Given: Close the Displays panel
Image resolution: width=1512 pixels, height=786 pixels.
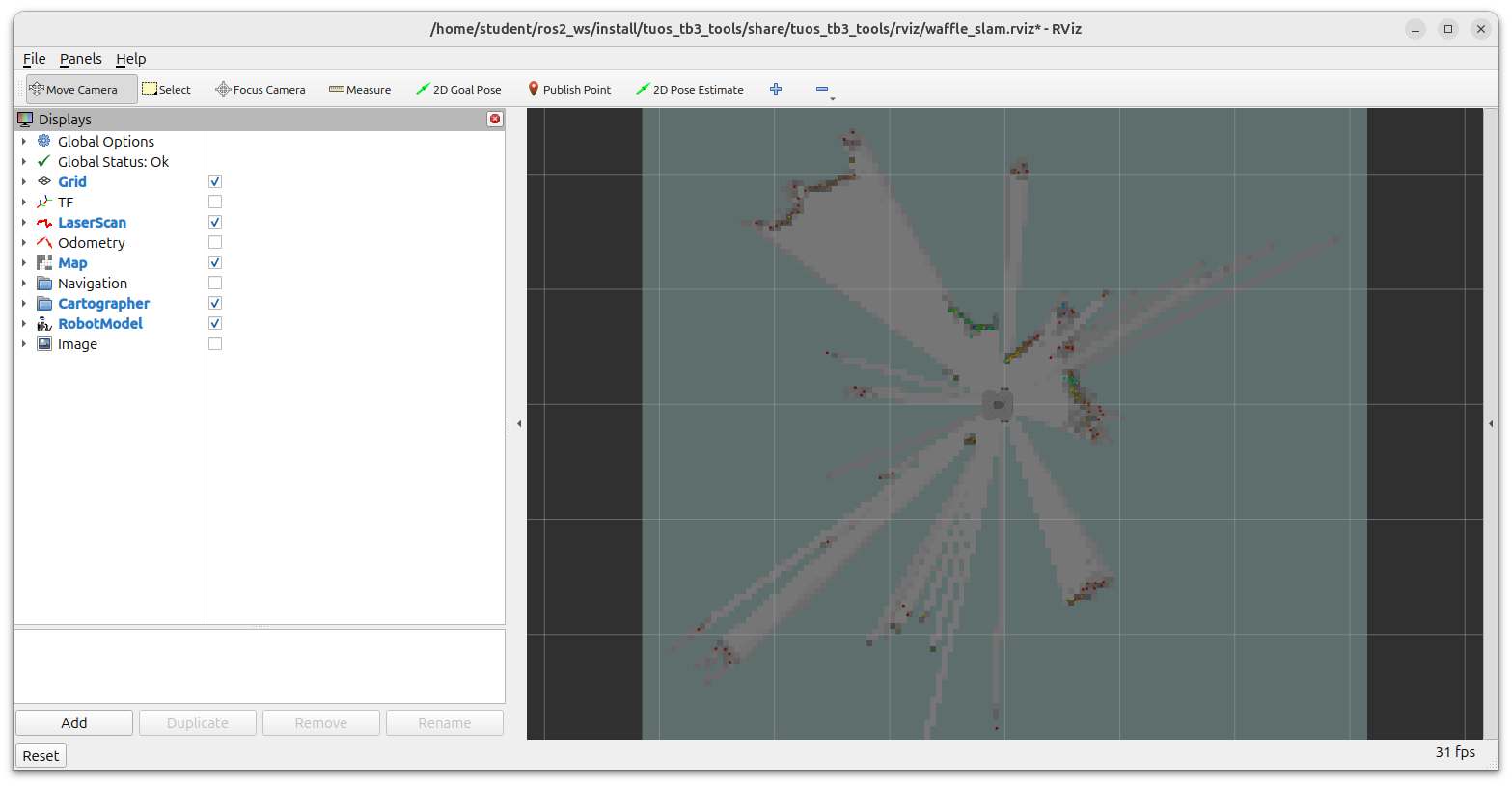Looking at the screenshot, I should [x=495, y=119].
